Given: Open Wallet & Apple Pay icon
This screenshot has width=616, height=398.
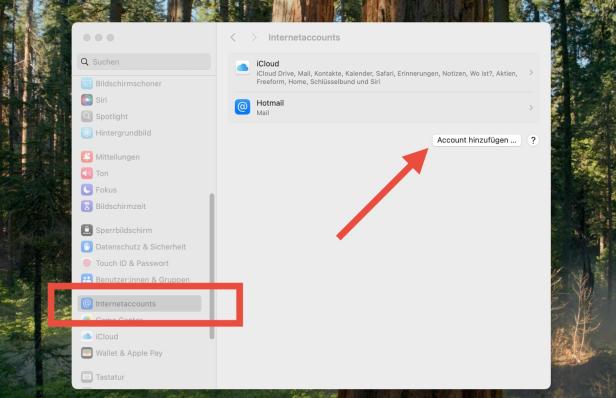Looking at the screenshot, I should [x=87, y=353].
